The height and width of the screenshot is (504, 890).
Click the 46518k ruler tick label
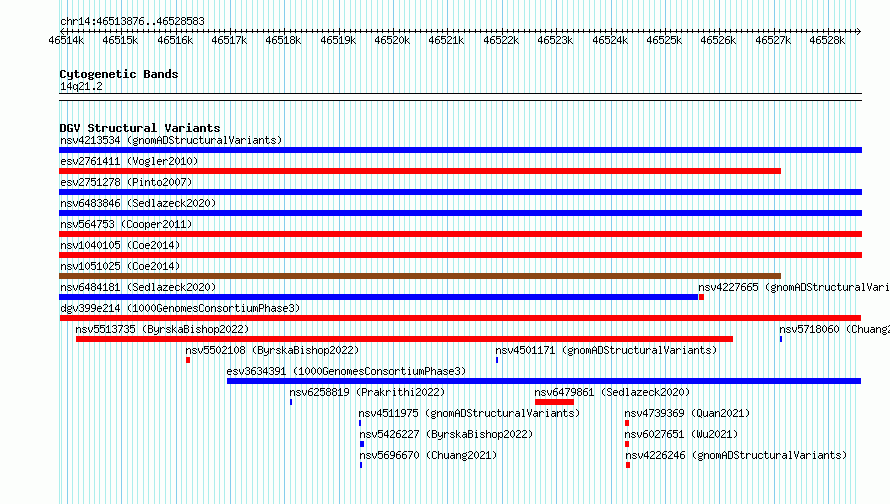point(283,40)
